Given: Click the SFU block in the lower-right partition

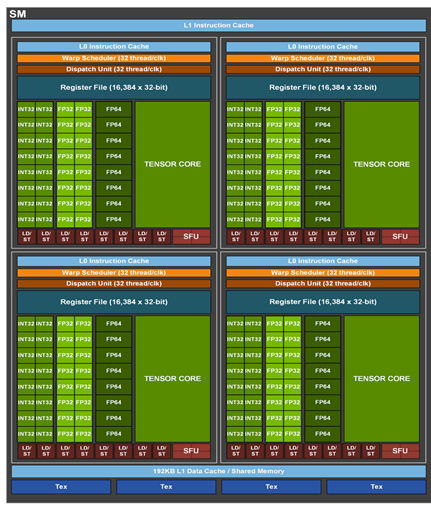Looking at the screenshot, I should [x=400, y=451].
